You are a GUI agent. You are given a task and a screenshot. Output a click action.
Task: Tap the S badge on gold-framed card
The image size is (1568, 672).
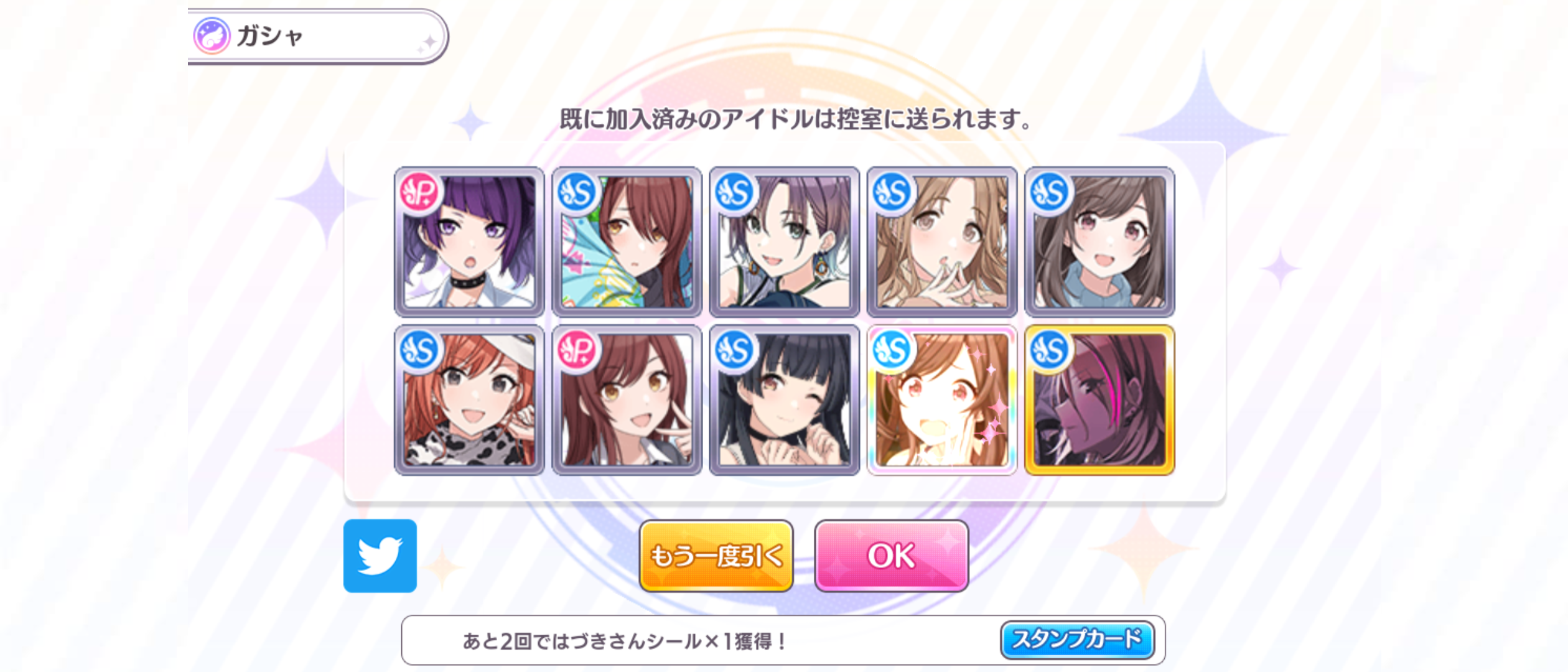(x=1050, y=350)
